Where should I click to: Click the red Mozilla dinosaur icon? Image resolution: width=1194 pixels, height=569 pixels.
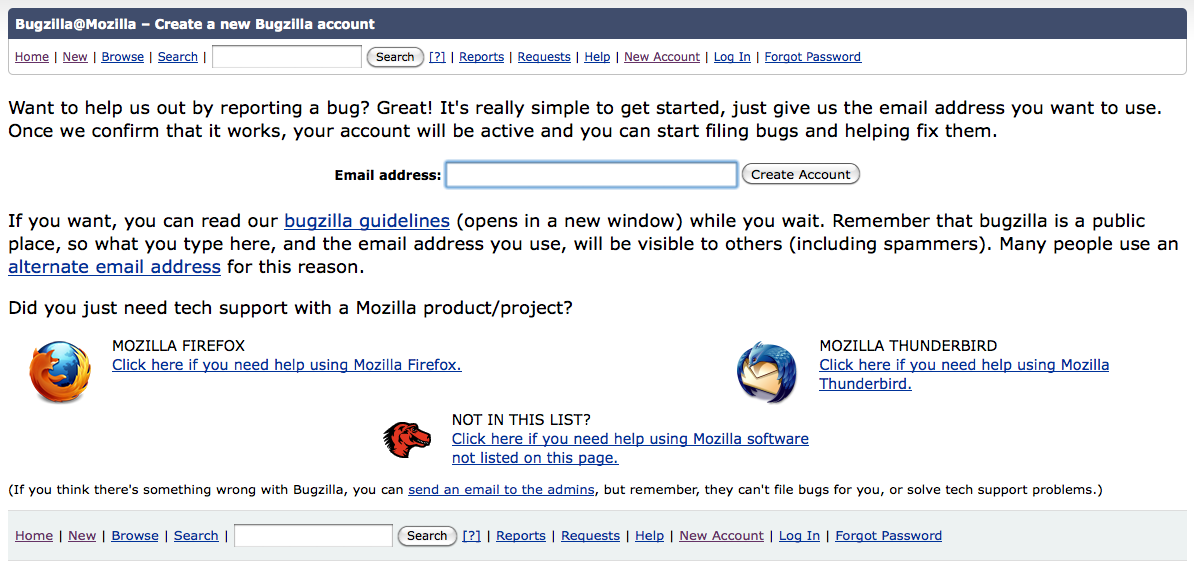click(x=407, y=438)
